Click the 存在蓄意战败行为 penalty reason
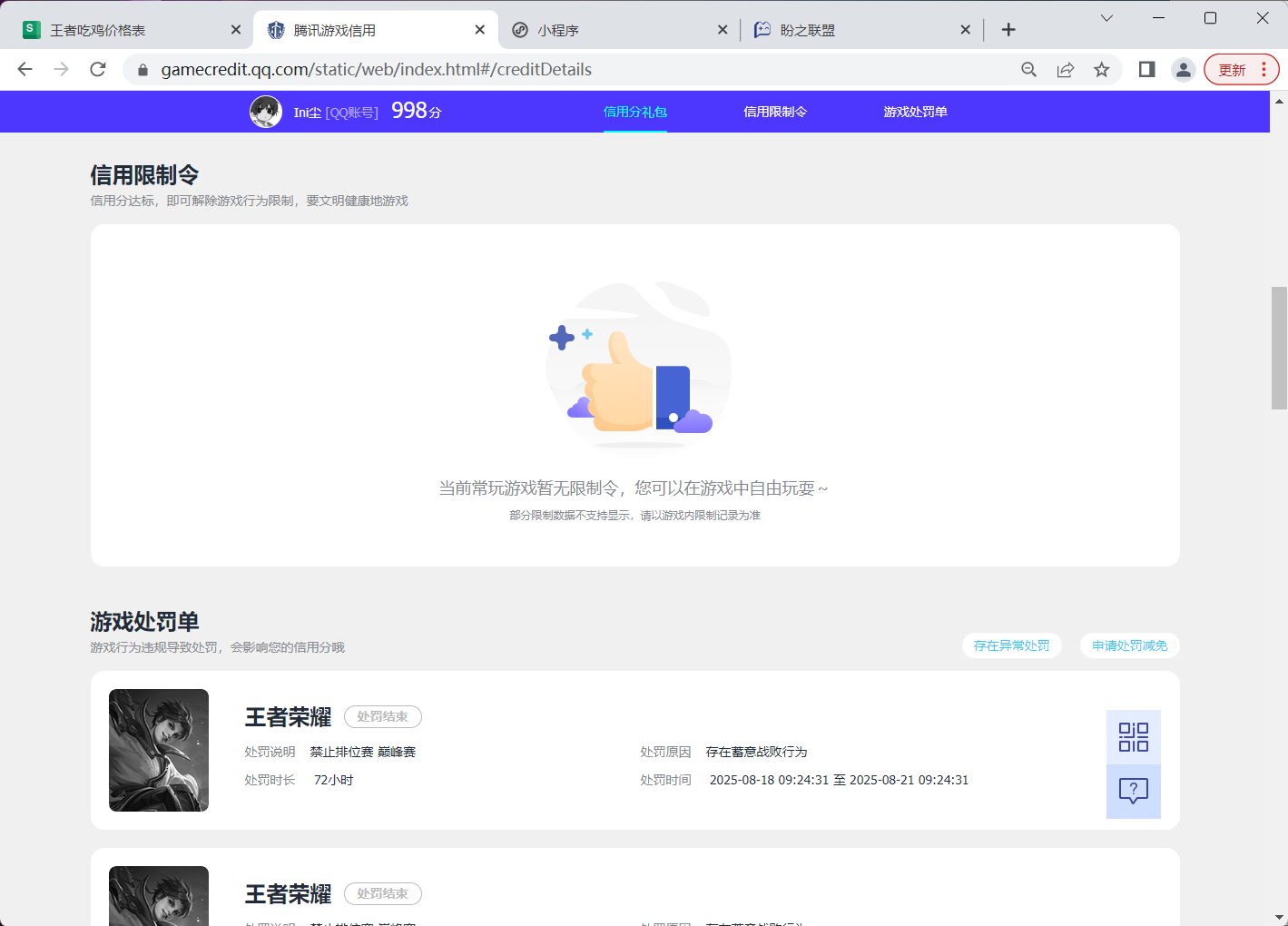This screenshot has height=926, width=1288. click(756, 752)
